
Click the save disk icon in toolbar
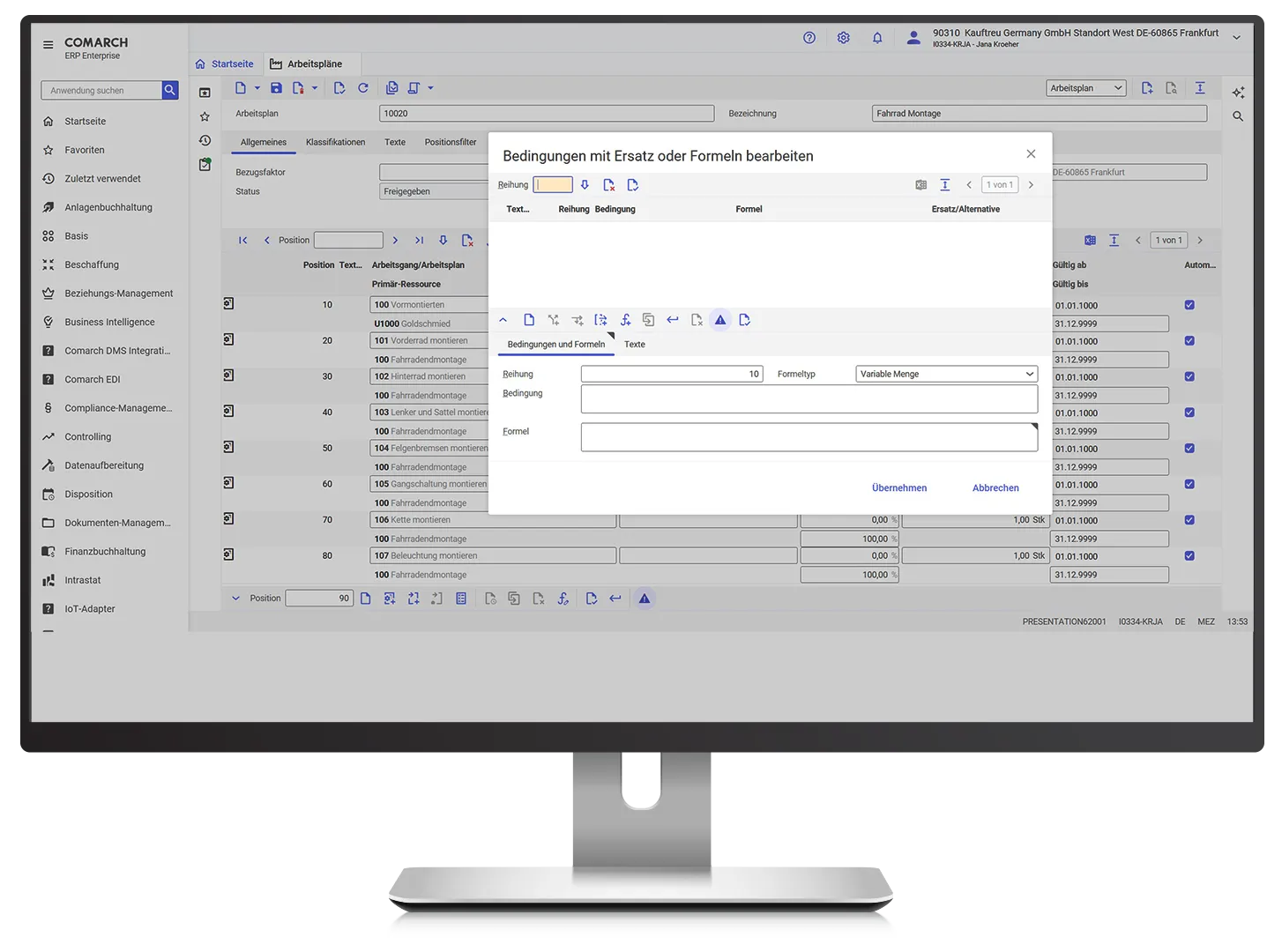click(276, 88)
